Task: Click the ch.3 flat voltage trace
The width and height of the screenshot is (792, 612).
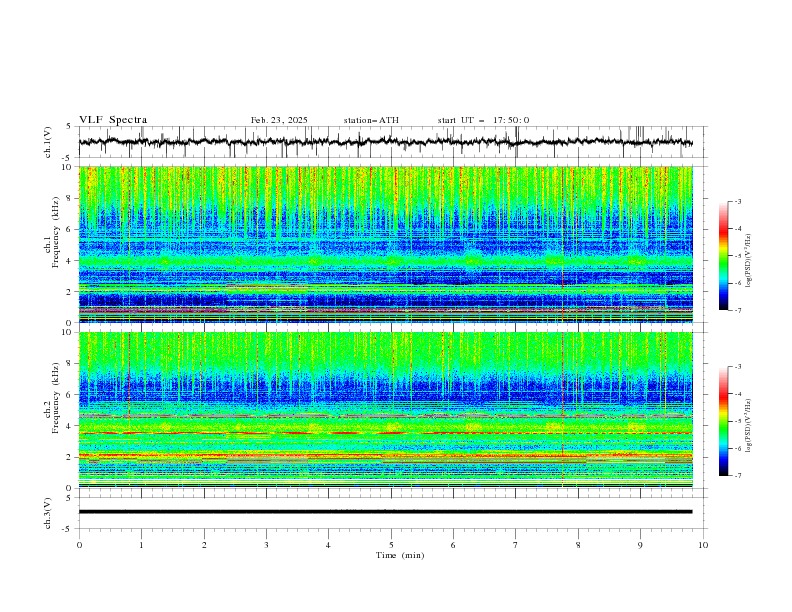Action: pyautogui.click(x=386, y=512)
